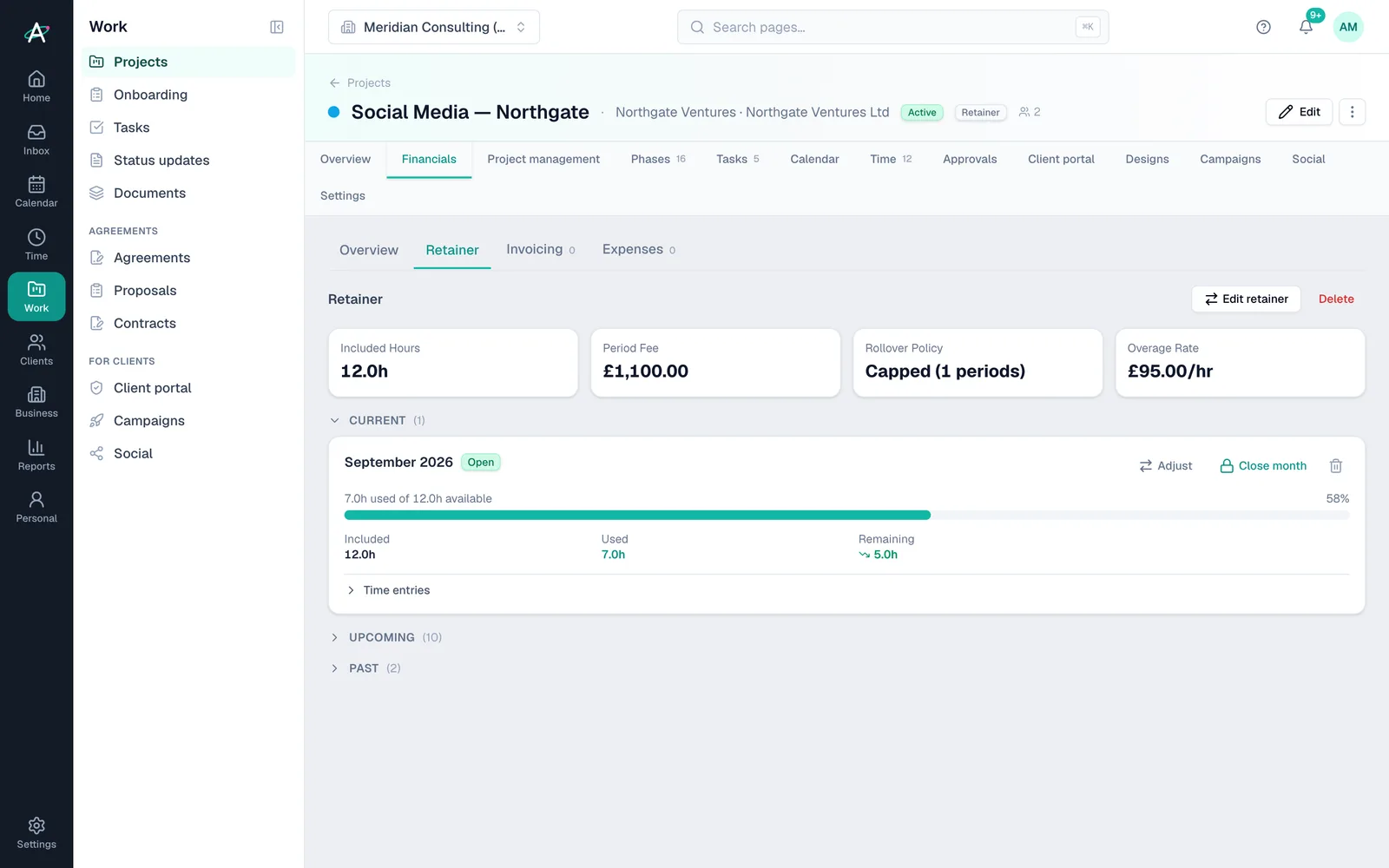Viewport: 1389px width, 868px height.
Task: Open the Inbox icon
Action: (36, 140)
